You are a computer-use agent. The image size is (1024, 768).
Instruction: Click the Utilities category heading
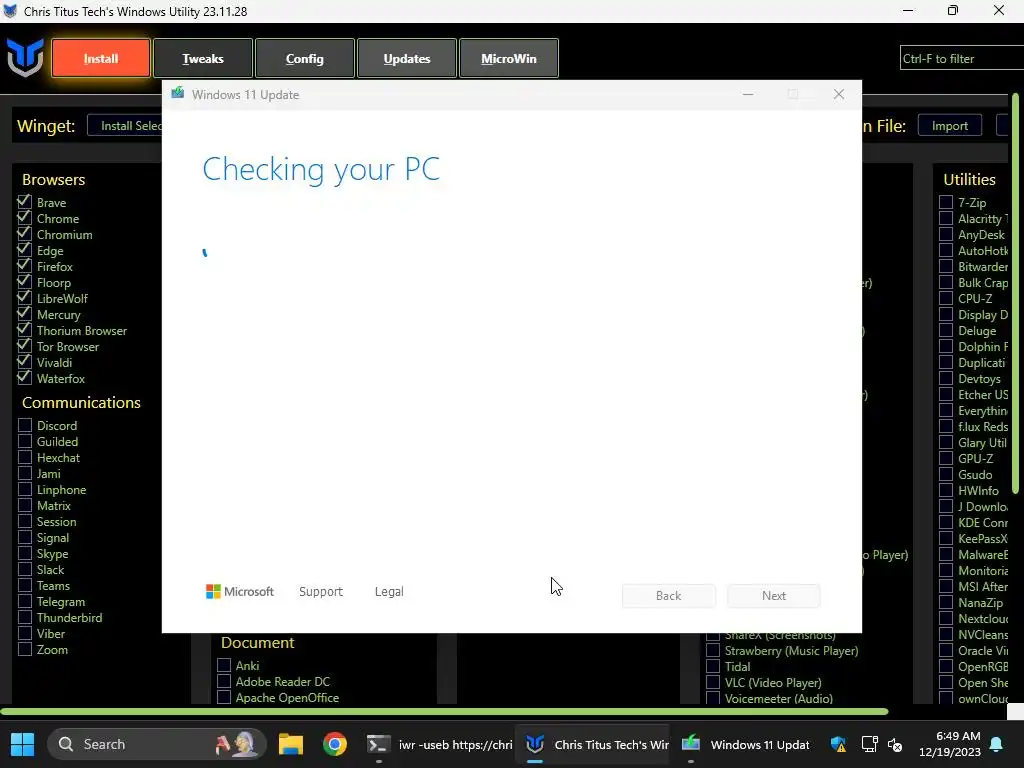[969, 180]
